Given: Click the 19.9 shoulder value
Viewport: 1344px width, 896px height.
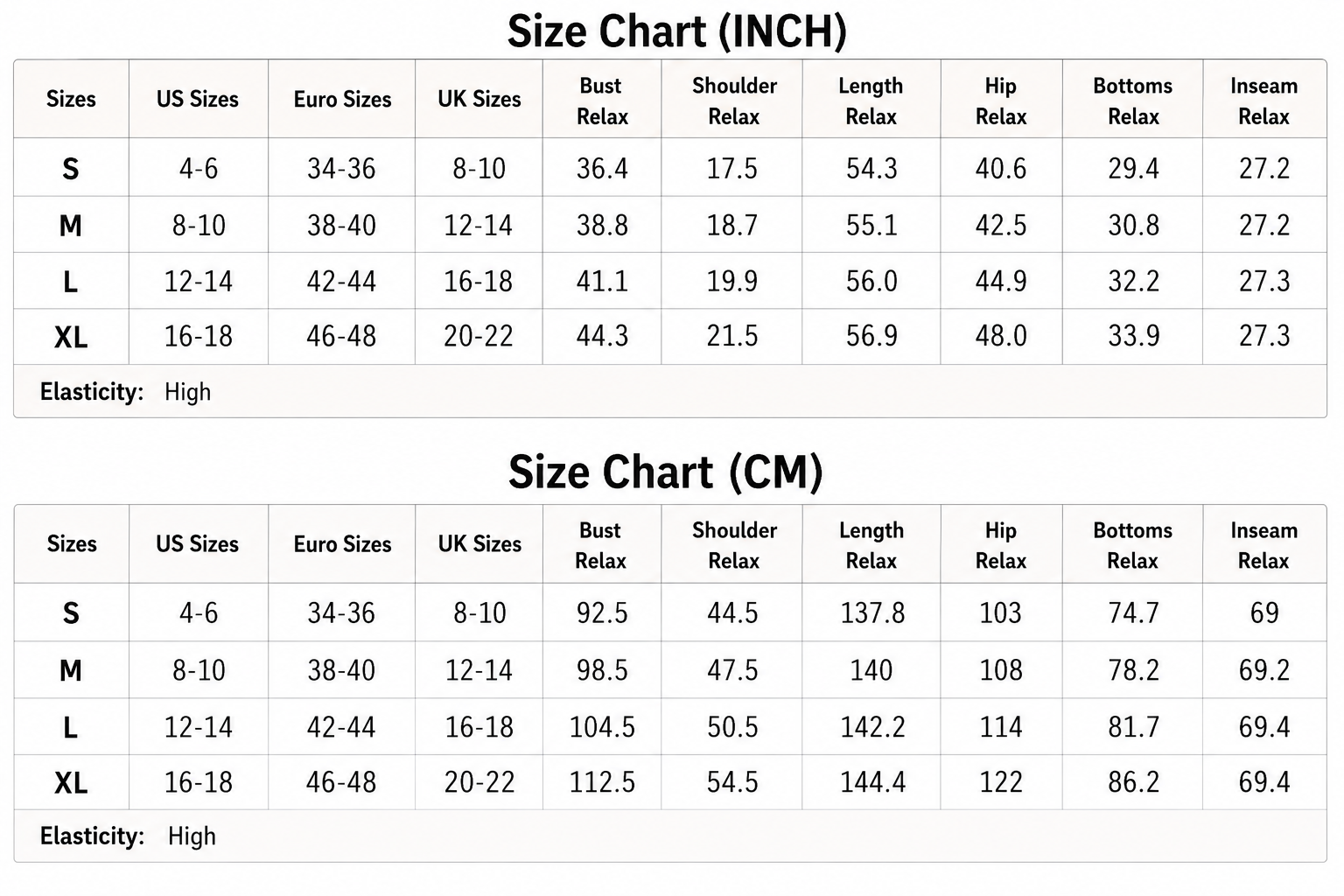Looking at the screenshot, I should coord(732,282).
